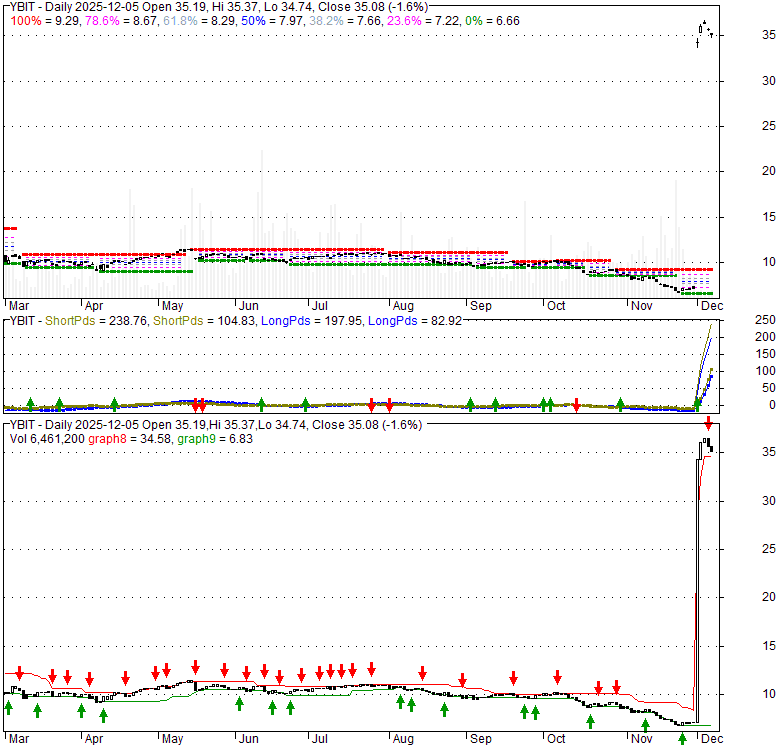
Task: Click the 10 price label on the top chart axis
Action: [769, 262]
